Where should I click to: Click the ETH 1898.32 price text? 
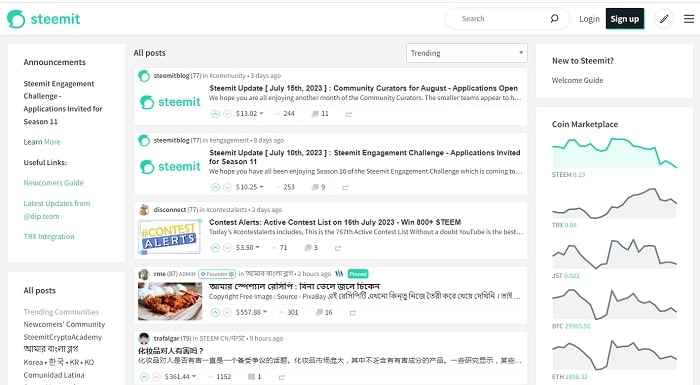570,377
